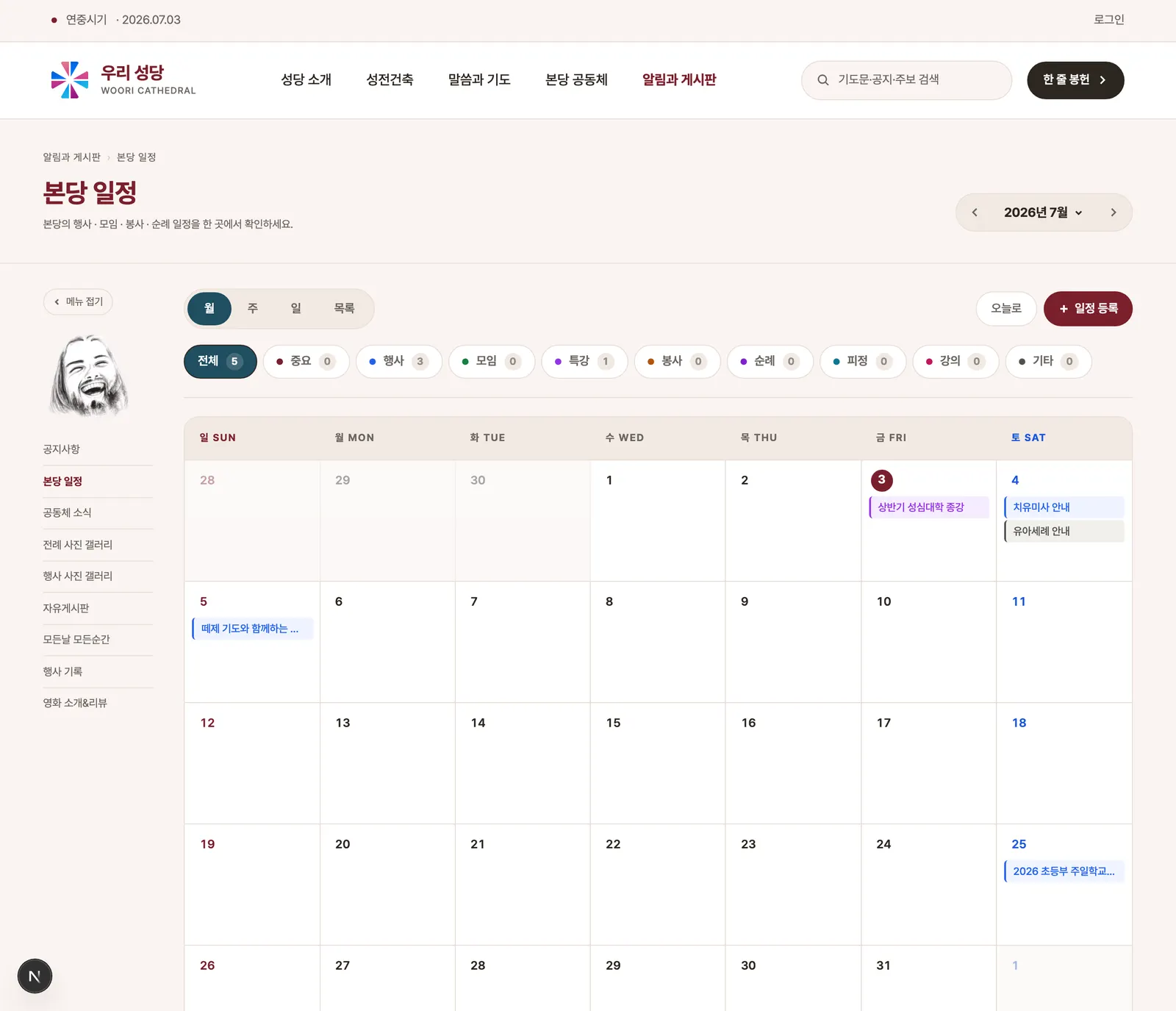This screenshot has width=1176, height=1011.
Task: Click the 오늘로 button
Action: pyautogui.click(x=1006, y=308)
